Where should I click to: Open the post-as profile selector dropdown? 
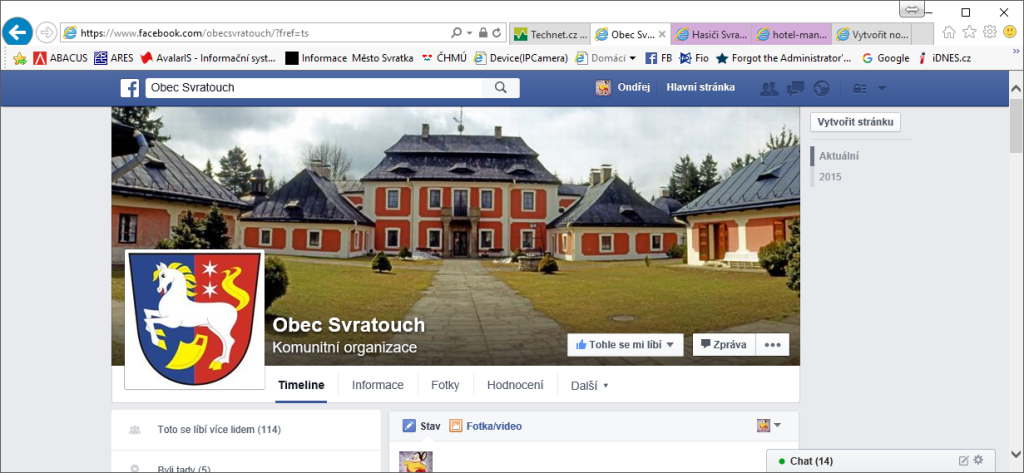pyautogui.click(x=769, y=426)
